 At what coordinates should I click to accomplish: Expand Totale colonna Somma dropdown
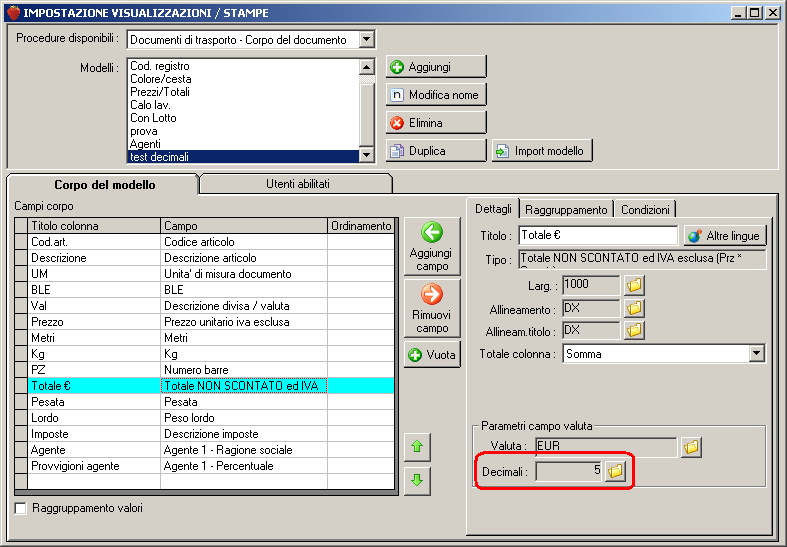[757, 354]
